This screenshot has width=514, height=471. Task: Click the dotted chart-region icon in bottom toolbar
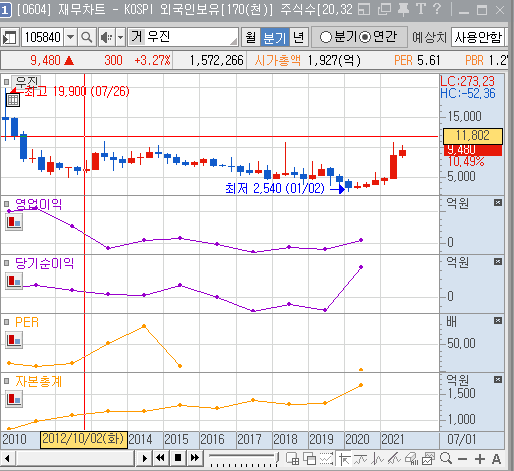[x=327, y=459]
